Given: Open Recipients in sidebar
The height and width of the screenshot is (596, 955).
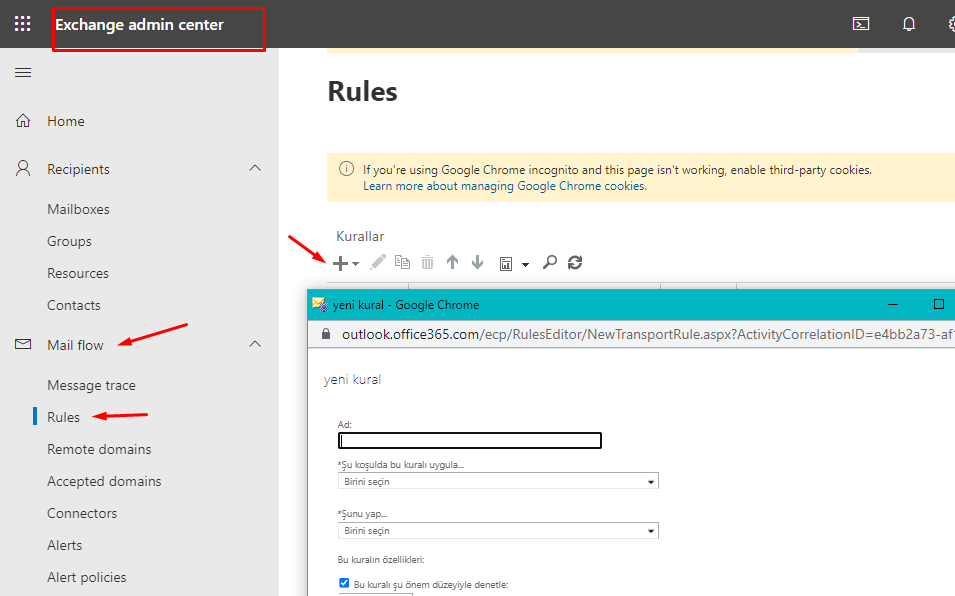Looking at the screenshot, I should click(x=79, y=169).
